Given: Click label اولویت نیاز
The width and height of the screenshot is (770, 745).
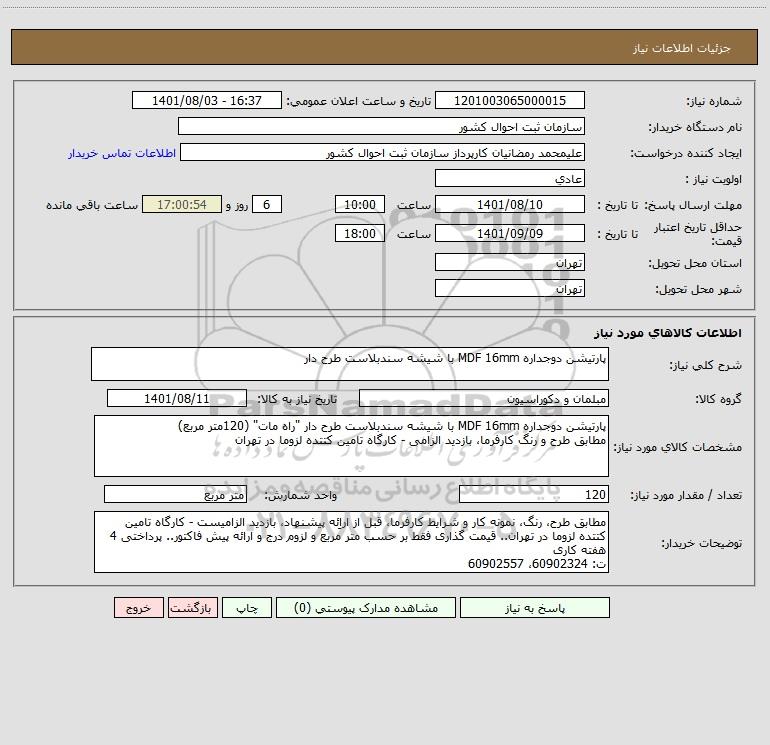Looking at the screenshot, I should click(x=713, y=179).
